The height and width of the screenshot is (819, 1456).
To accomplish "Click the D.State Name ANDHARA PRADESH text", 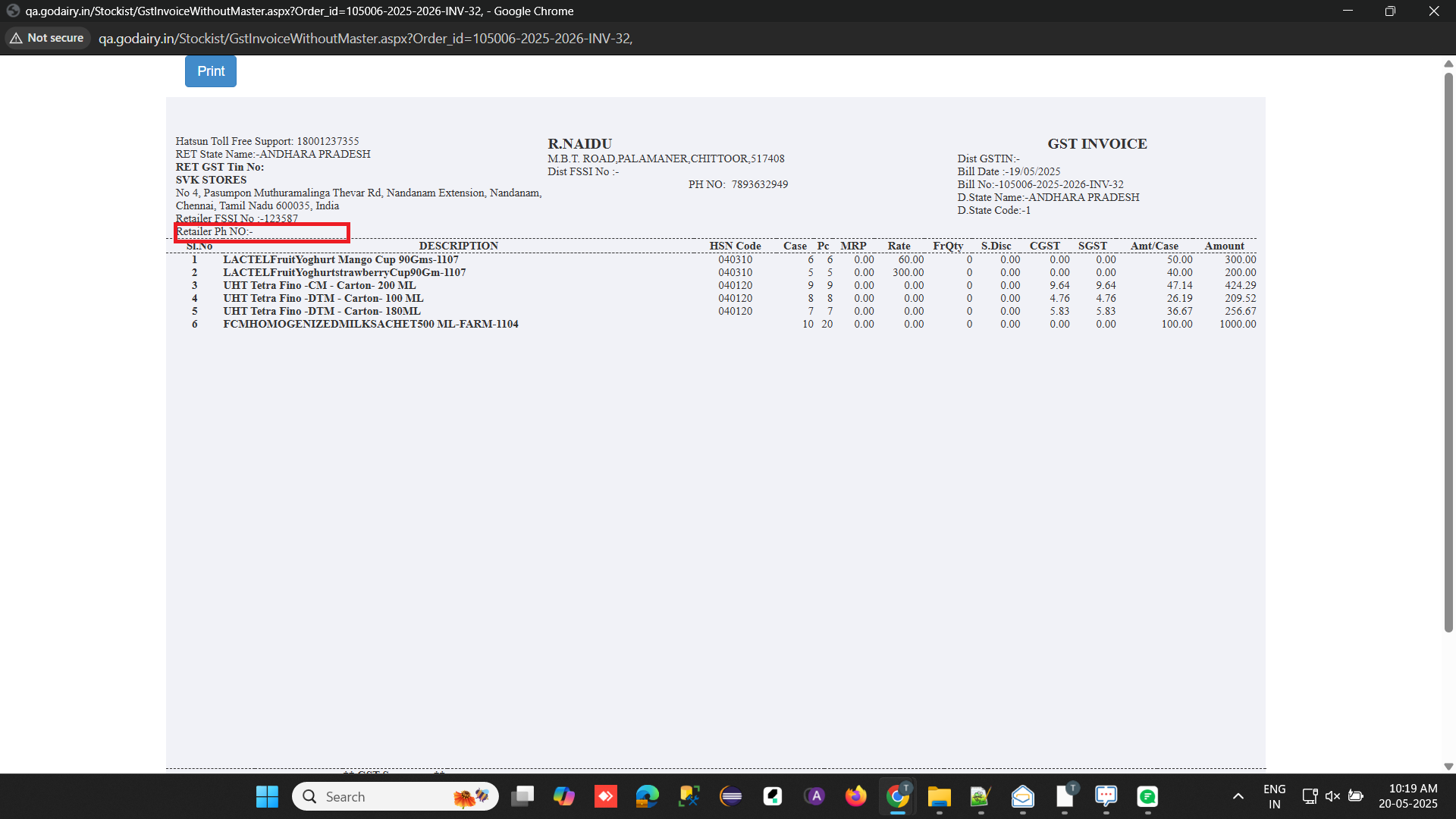I will (x=1048, y=197).
